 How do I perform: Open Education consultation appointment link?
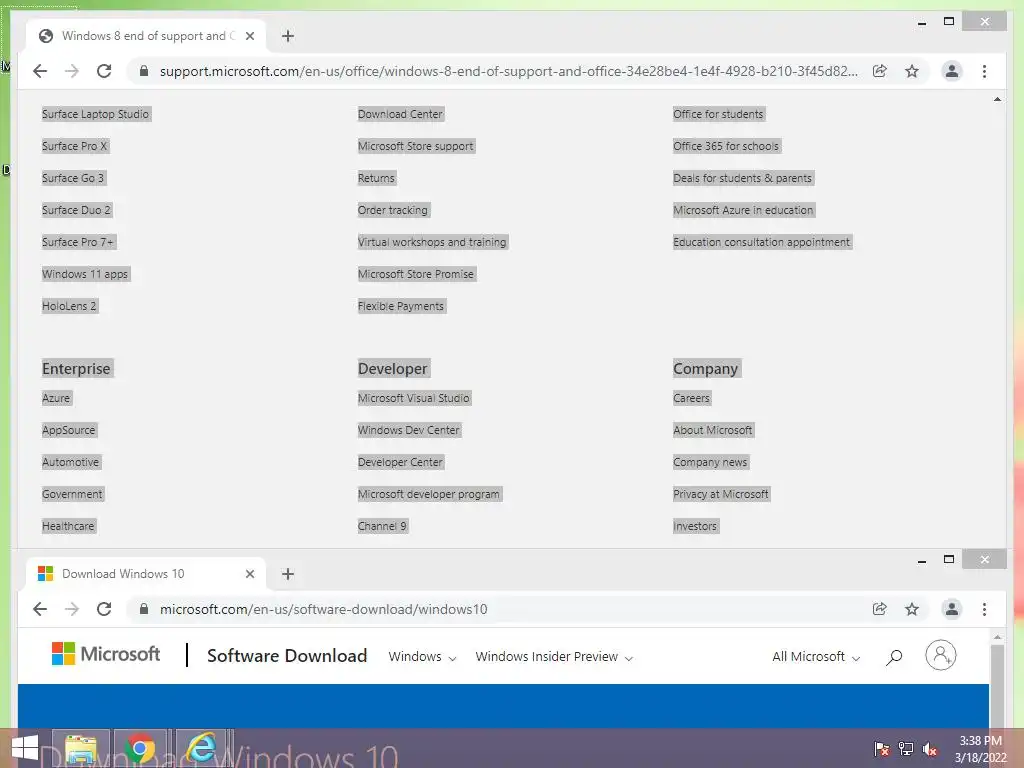coord(761,242)
